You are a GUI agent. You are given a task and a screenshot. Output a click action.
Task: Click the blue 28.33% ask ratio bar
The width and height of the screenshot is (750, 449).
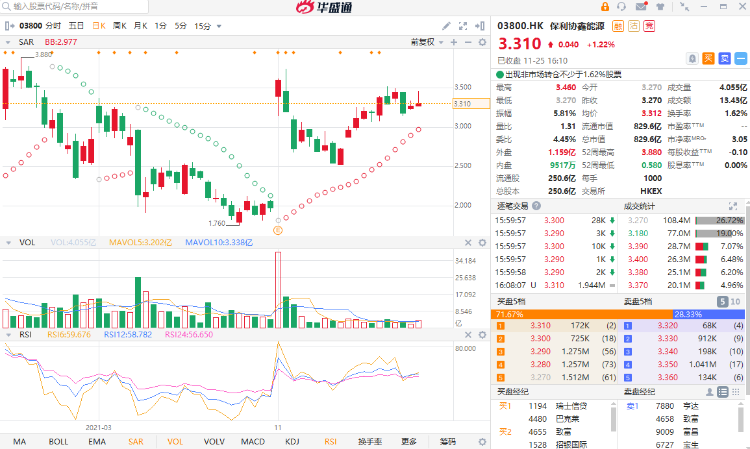click(x=709, y=314)
